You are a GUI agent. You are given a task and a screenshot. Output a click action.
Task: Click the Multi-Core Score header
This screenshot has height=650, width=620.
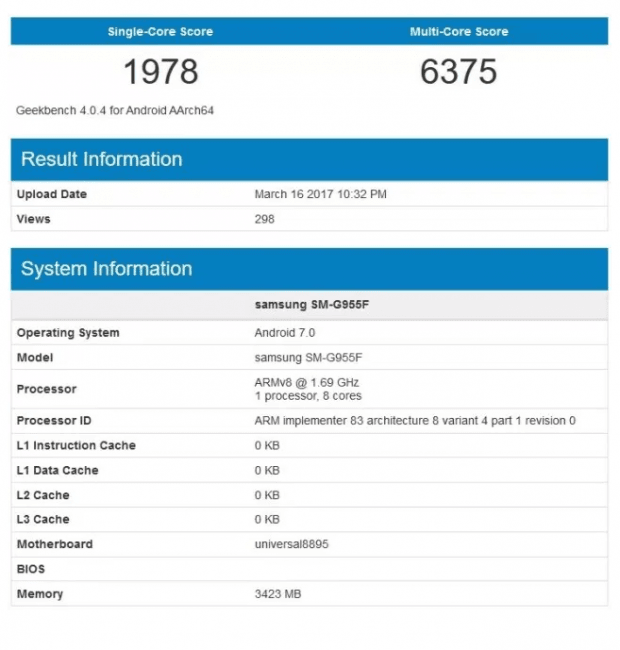click(x=459, y=32)
